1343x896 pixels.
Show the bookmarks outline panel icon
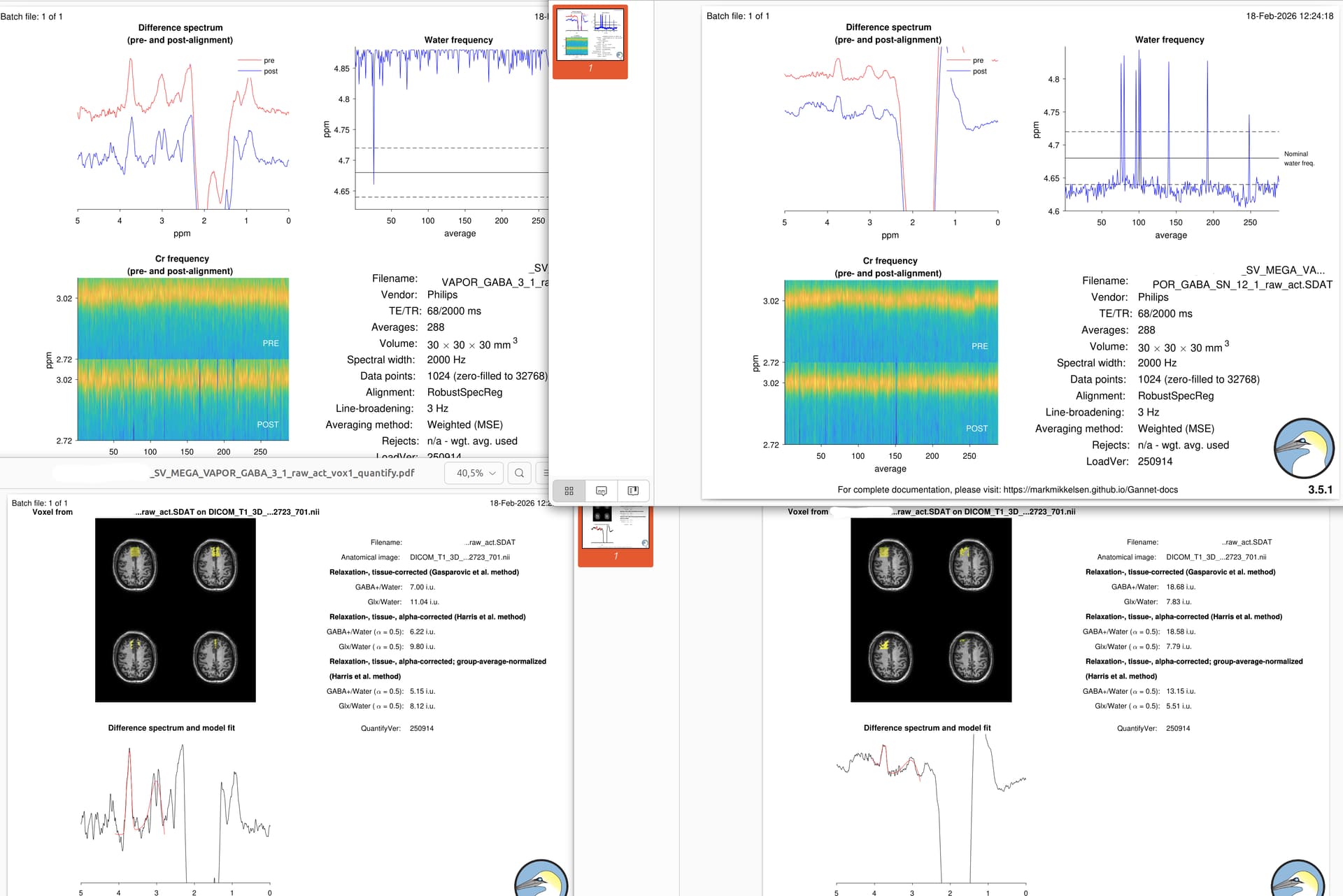point(633,491)
